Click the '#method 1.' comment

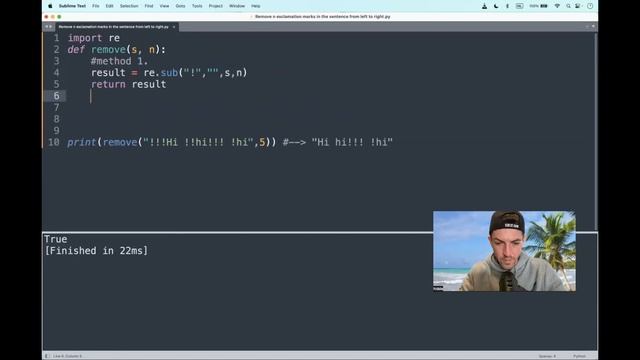pyautogui.click(x=119, y=61)
